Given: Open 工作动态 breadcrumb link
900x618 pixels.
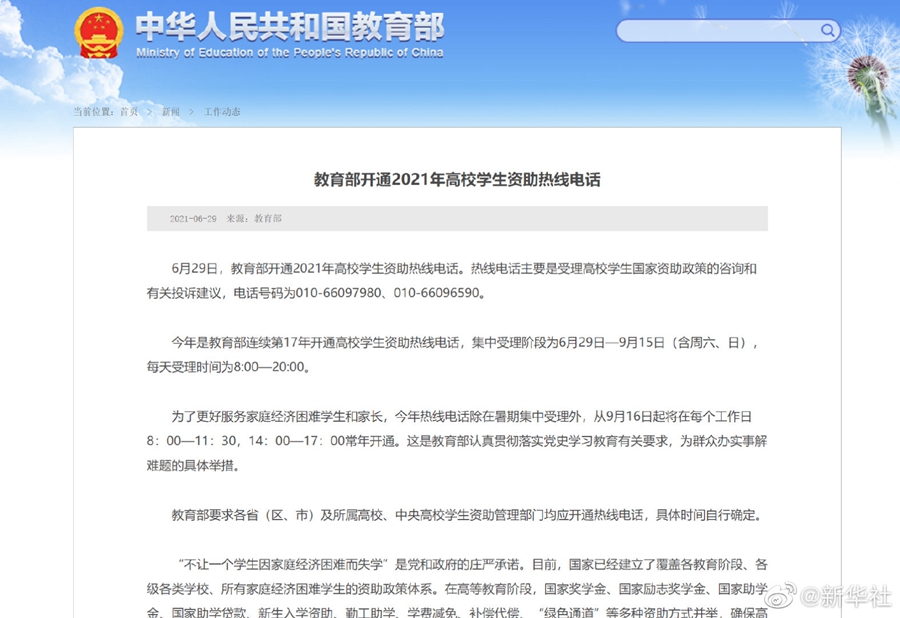Looking at the screenshot, I should tap(222, 112).
